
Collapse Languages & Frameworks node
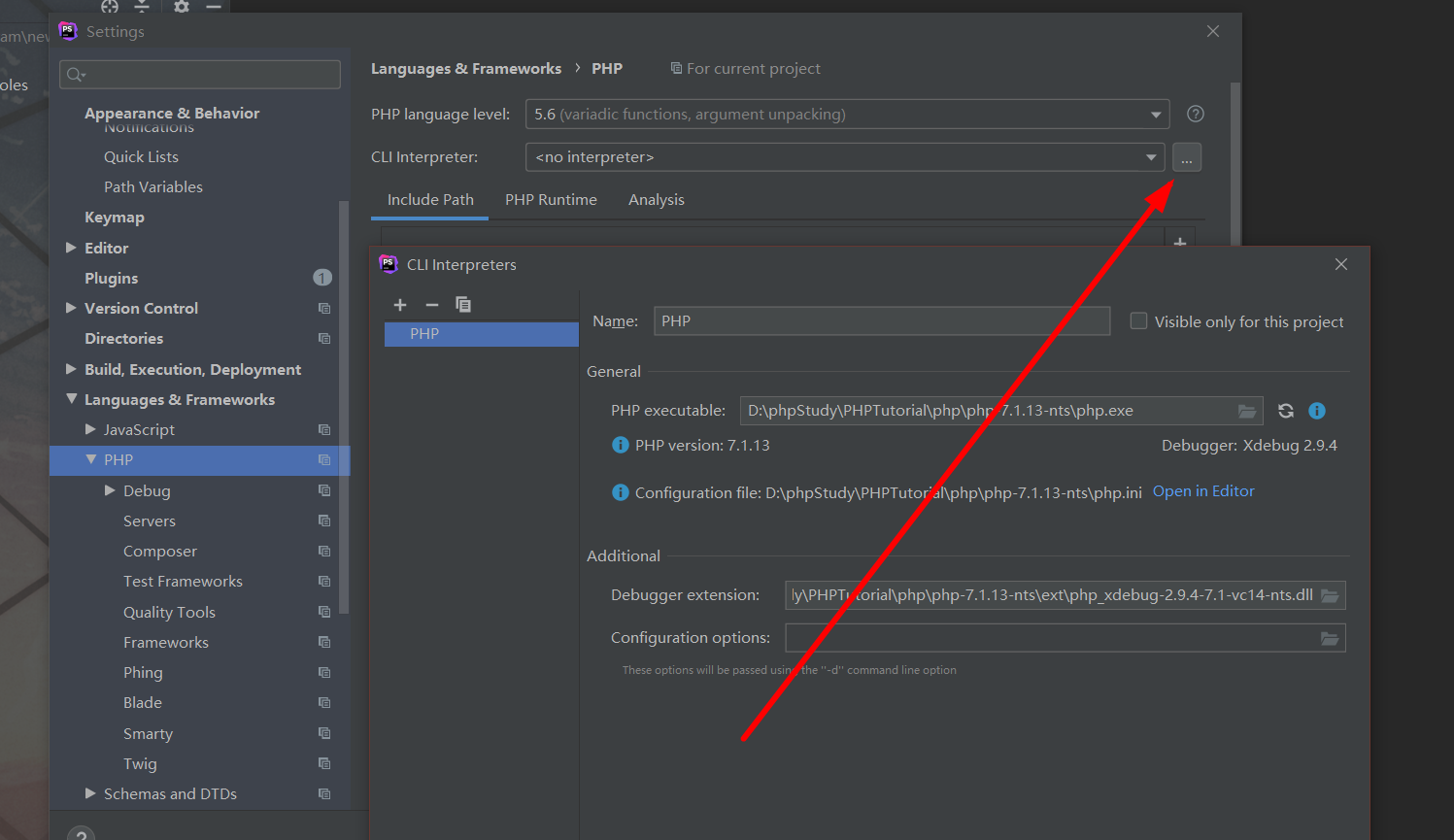(71, 399)
